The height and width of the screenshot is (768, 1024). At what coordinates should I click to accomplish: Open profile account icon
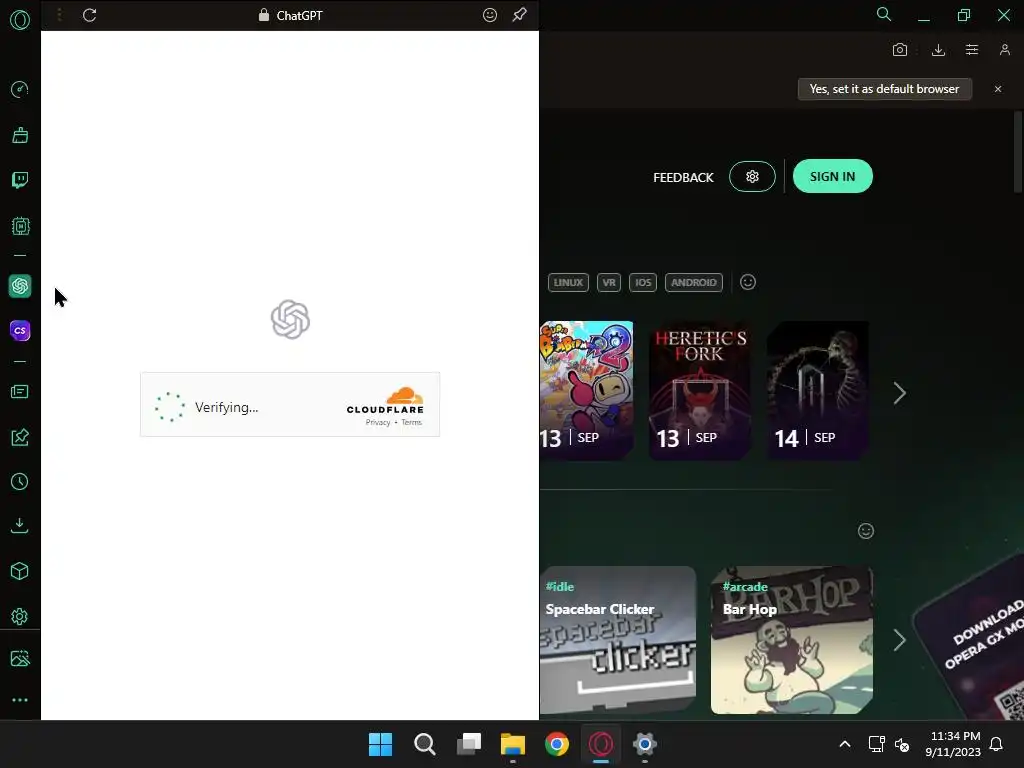1005,50
